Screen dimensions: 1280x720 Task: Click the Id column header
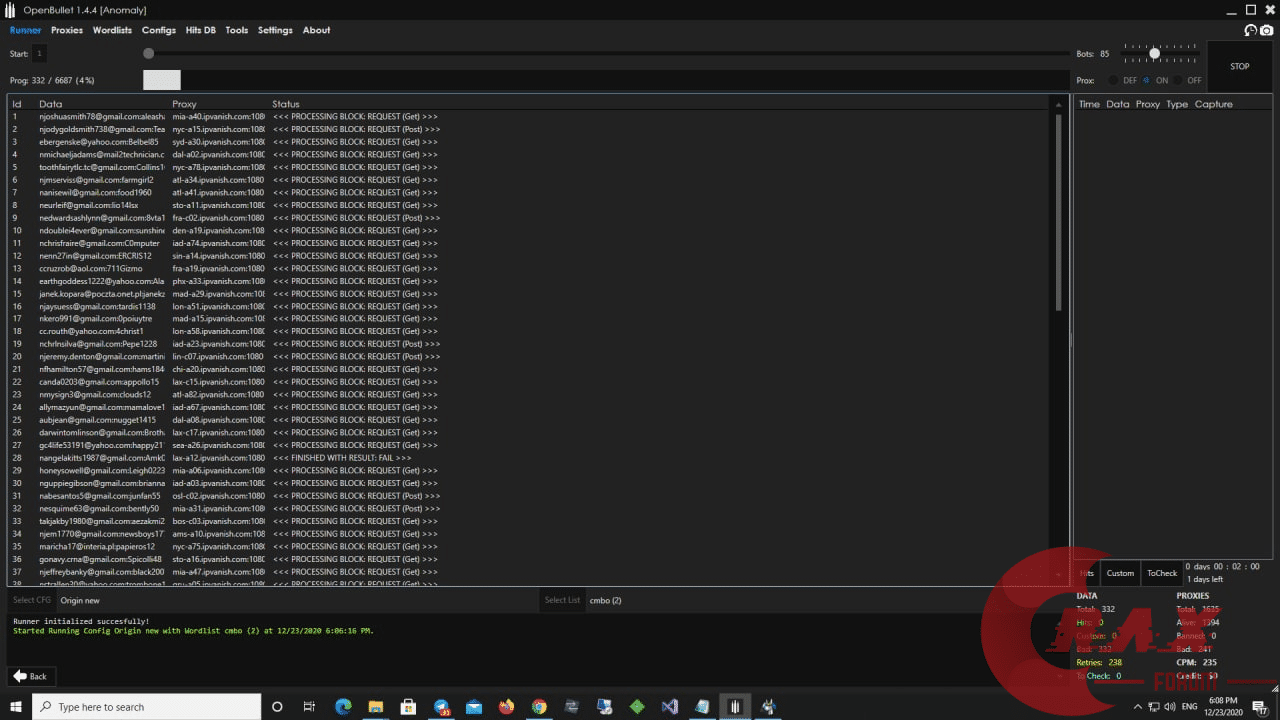coord(17,104)
